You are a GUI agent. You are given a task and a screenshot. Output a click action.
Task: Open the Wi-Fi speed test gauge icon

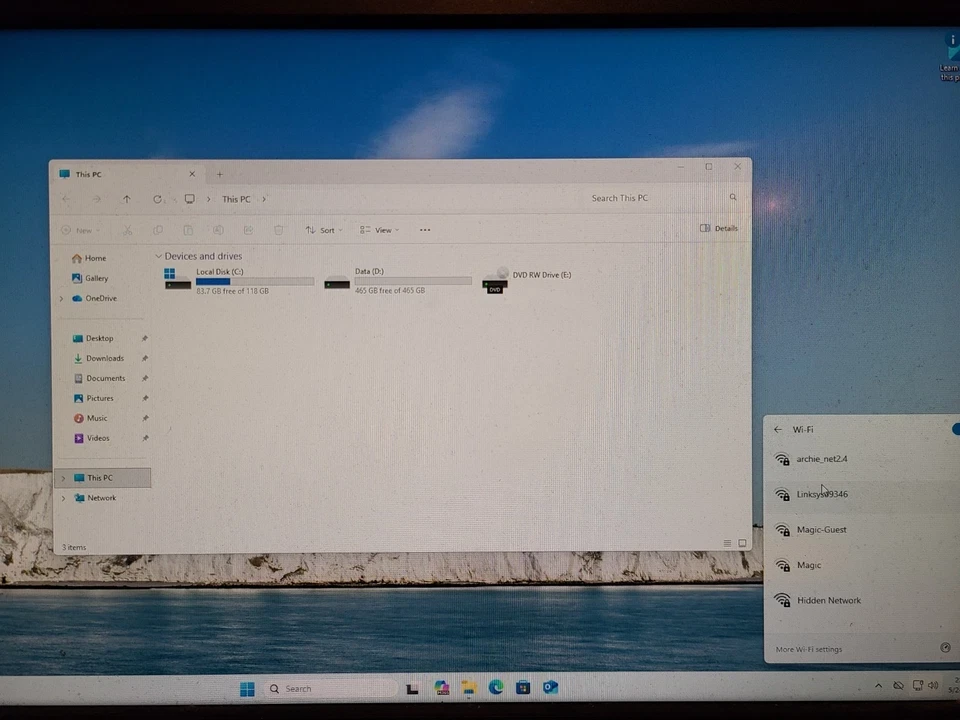[945, 648]
